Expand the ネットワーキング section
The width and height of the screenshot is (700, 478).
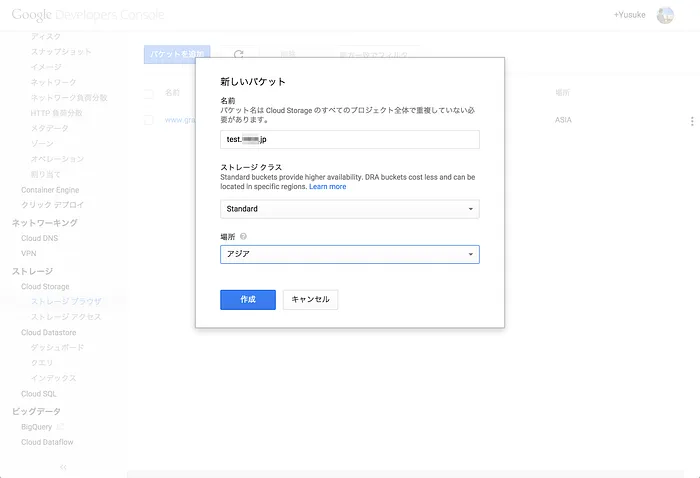(45, 223)
